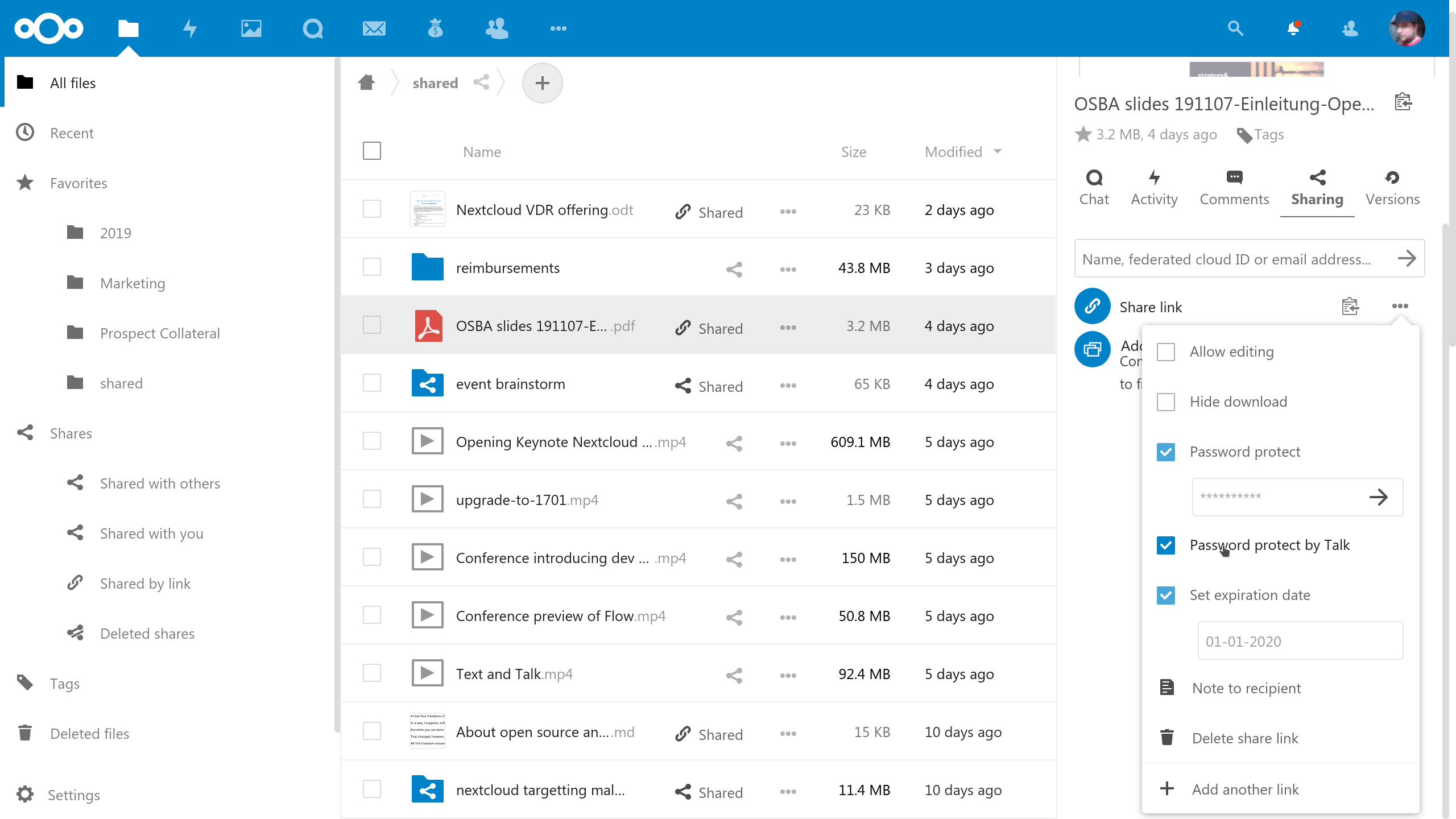The image size is (1456, 819).
Task: Open the Versions tab
Action: [x=1392, y=188]
